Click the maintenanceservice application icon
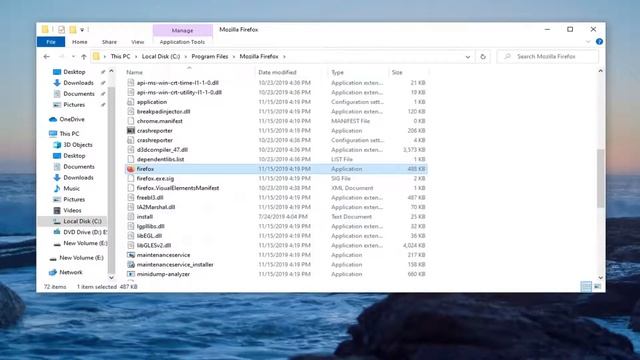The width and height of the screenshot is (640, 360). click(x=131, y=255)
